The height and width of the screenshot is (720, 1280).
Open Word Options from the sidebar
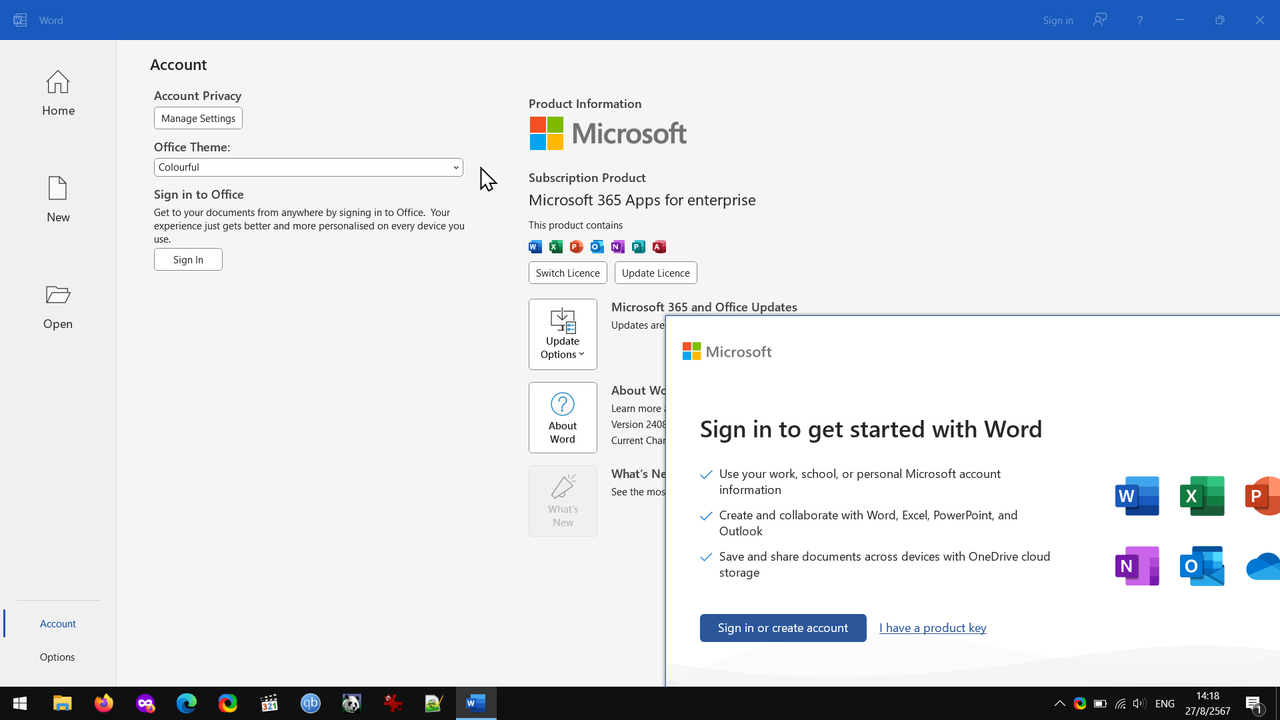pos(58,657)
